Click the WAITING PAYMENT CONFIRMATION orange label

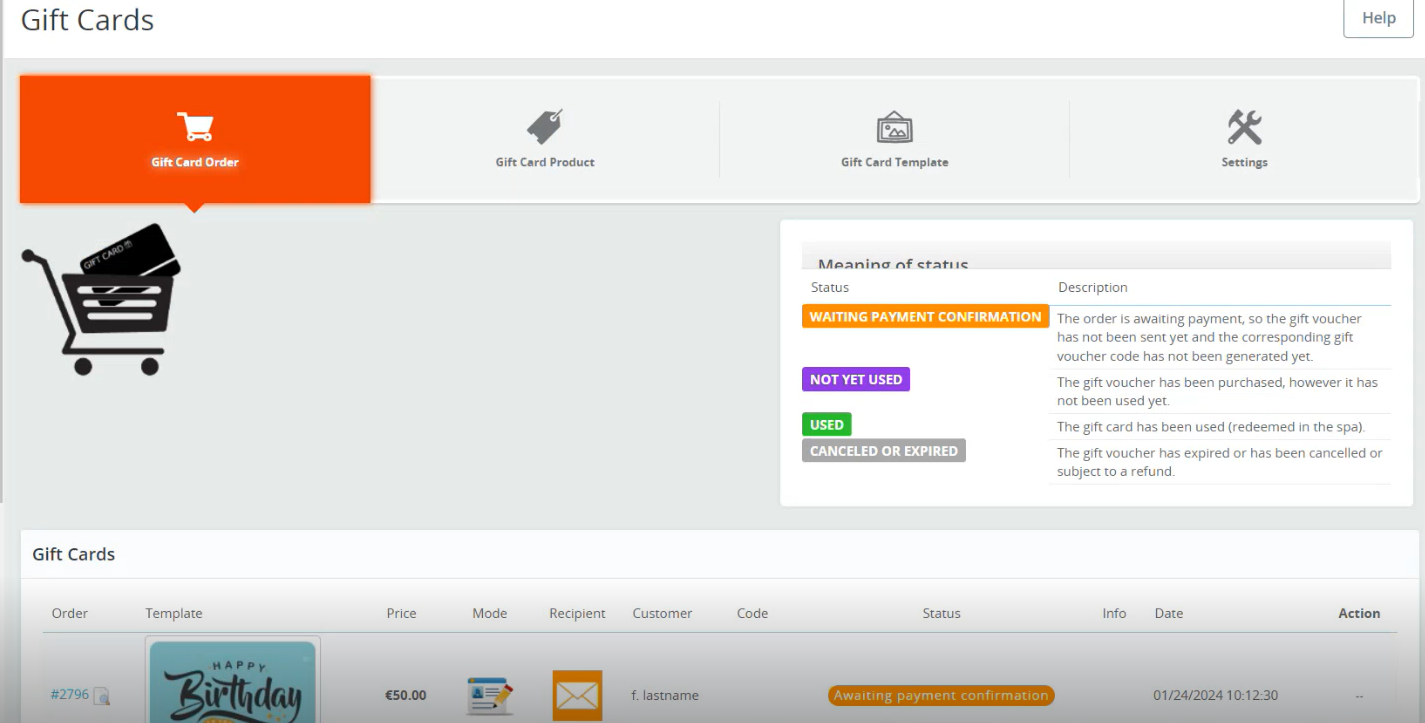[924, 316]
